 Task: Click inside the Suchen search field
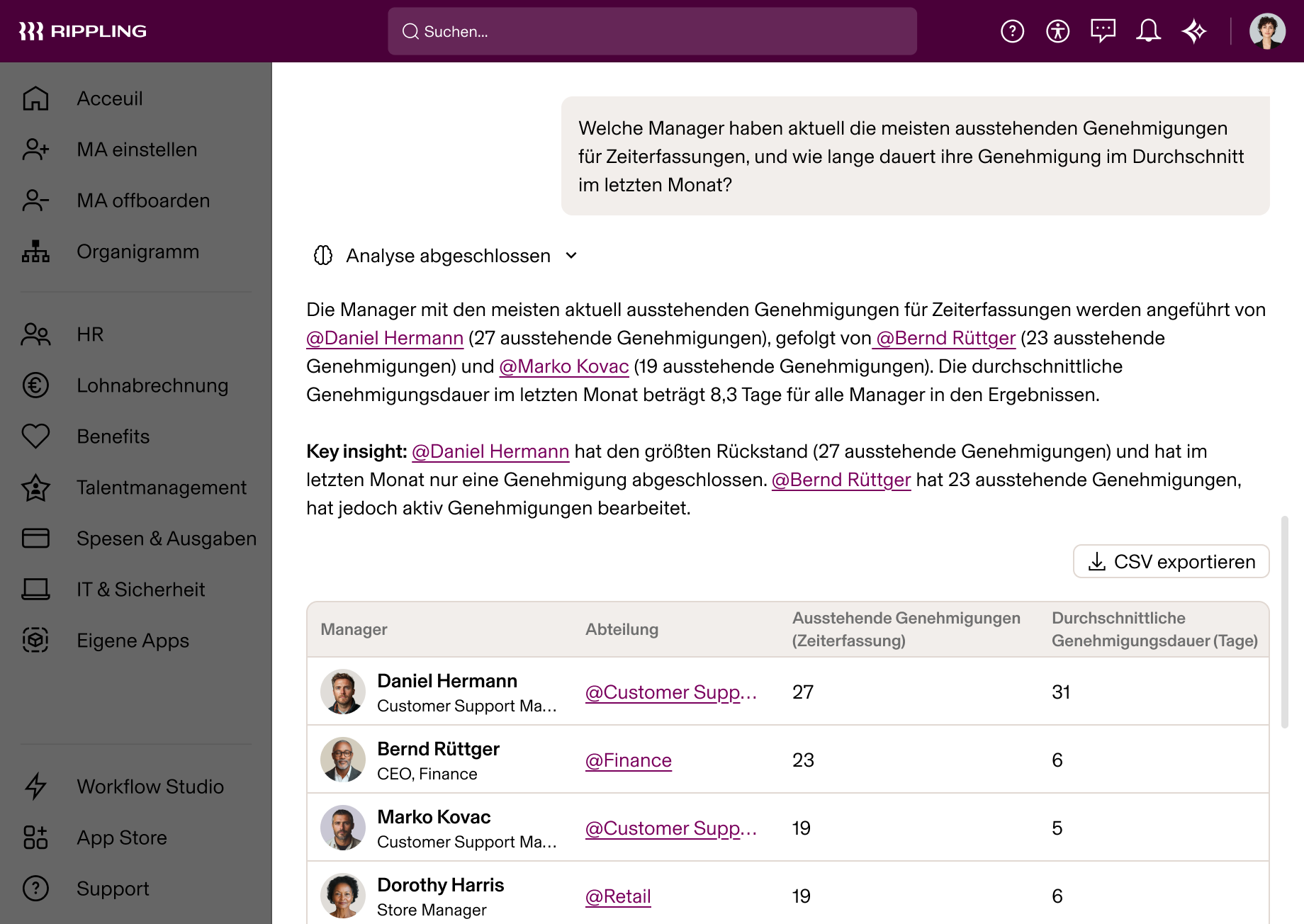click(x=651, y=31)
